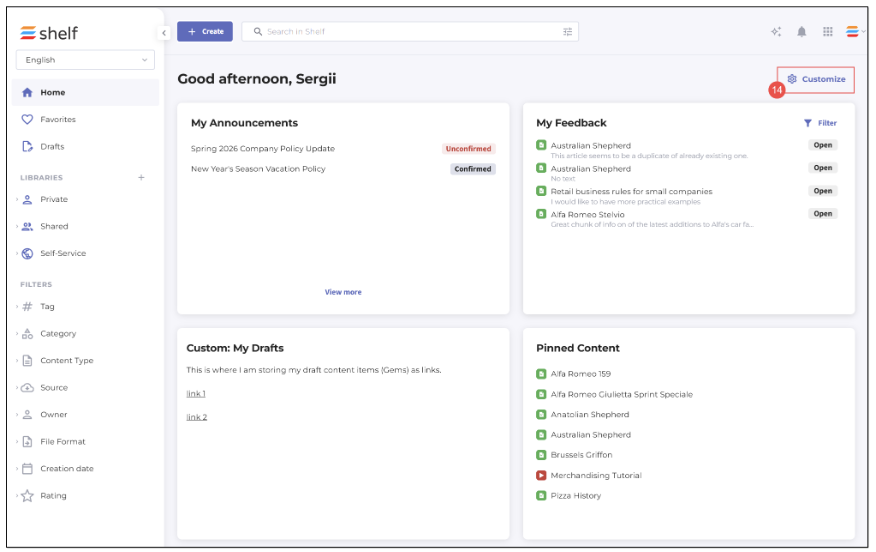Click the Source cloud icon
This screenshot has height=552, width=876.
coord(27,387)
